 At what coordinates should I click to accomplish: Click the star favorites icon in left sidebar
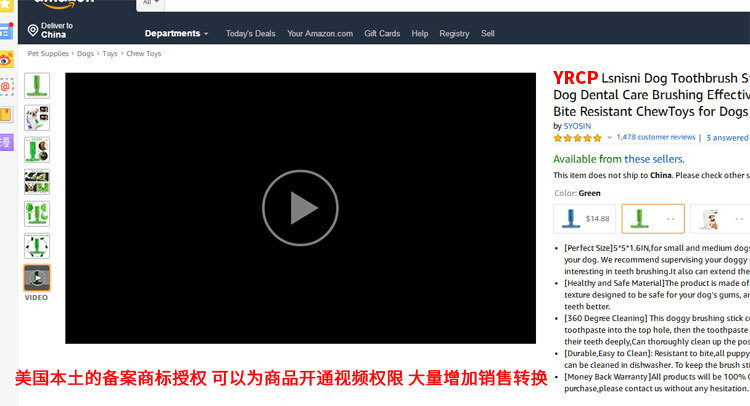tap(6, 4)
